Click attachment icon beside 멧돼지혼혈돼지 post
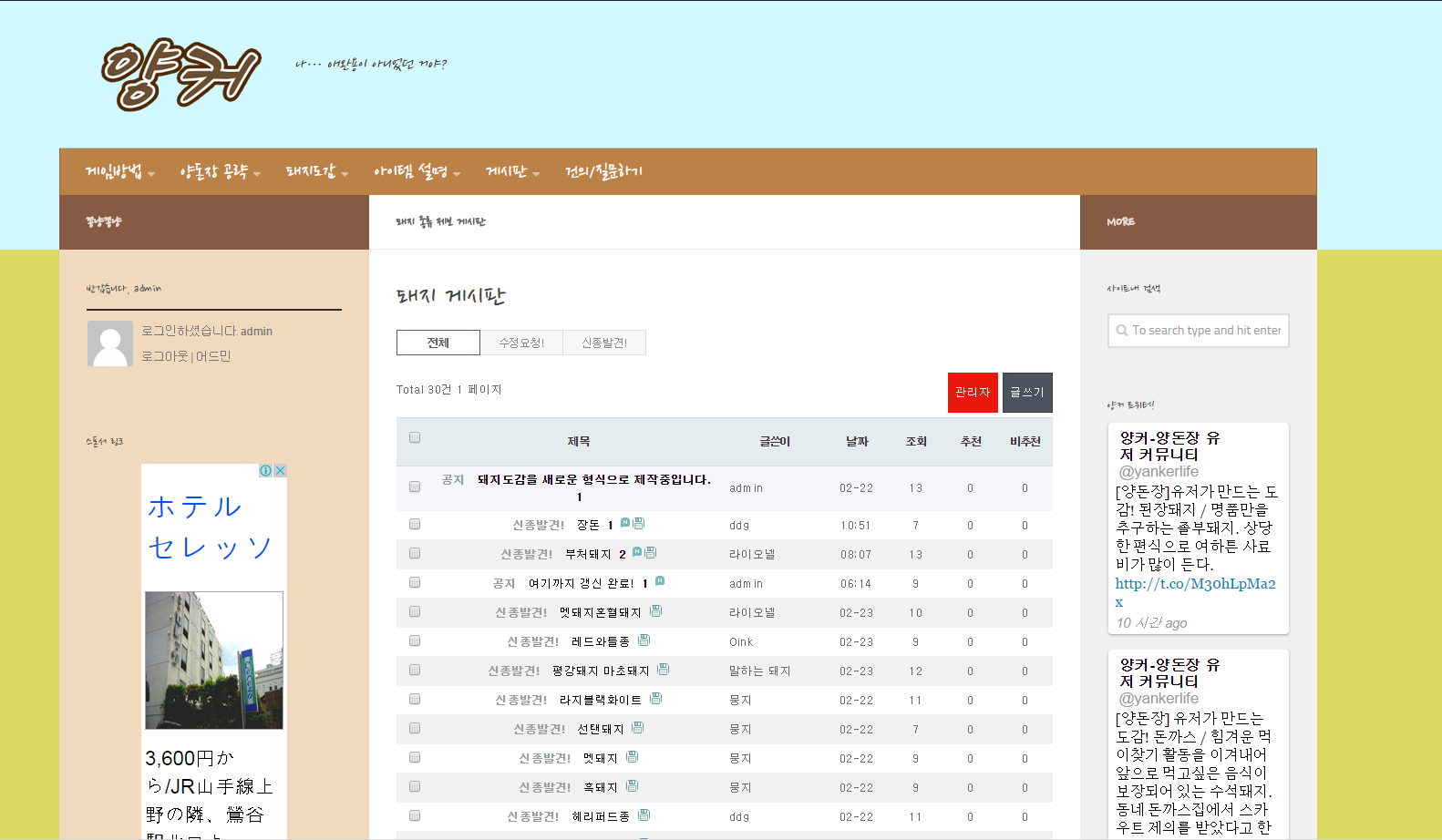The height and width of the screenshot is (840, 1442). pyautogui.click(x=656, y=611)
